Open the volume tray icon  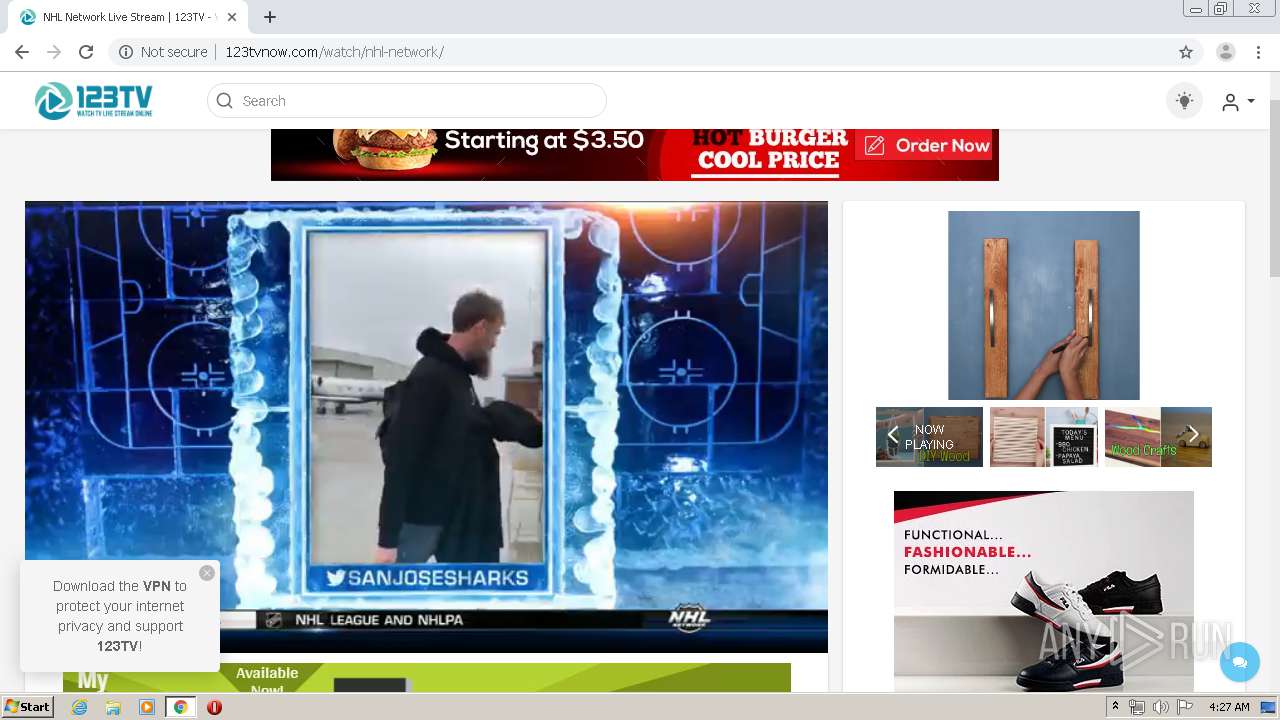click(x=1161, y=707)
